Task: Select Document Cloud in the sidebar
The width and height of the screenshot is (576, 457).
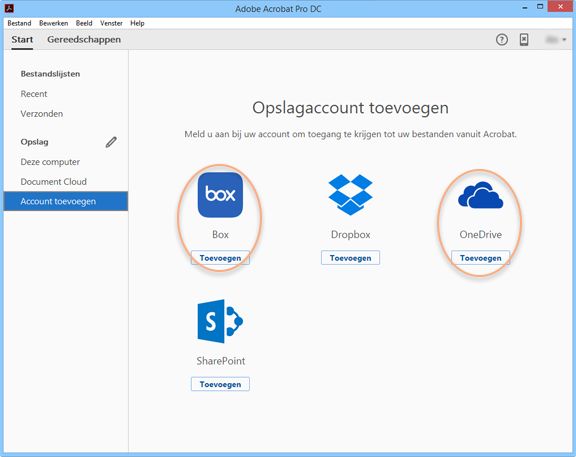Action: click(54, 182)
